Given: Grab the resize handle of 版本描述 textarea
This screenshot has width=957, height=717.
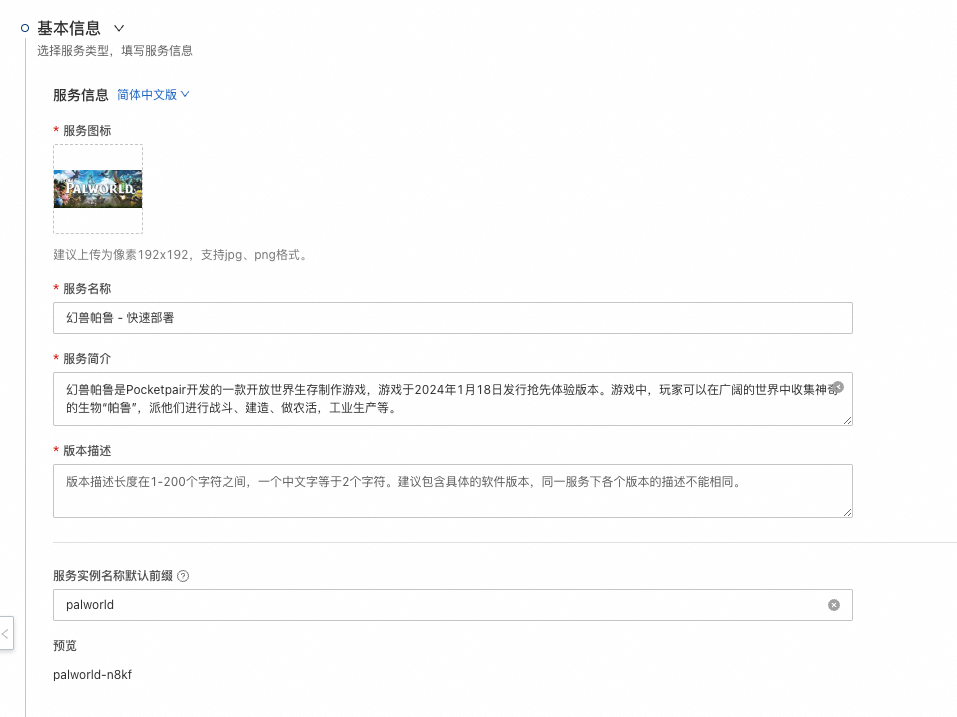Looking at the screenshot, I should 847,512.
